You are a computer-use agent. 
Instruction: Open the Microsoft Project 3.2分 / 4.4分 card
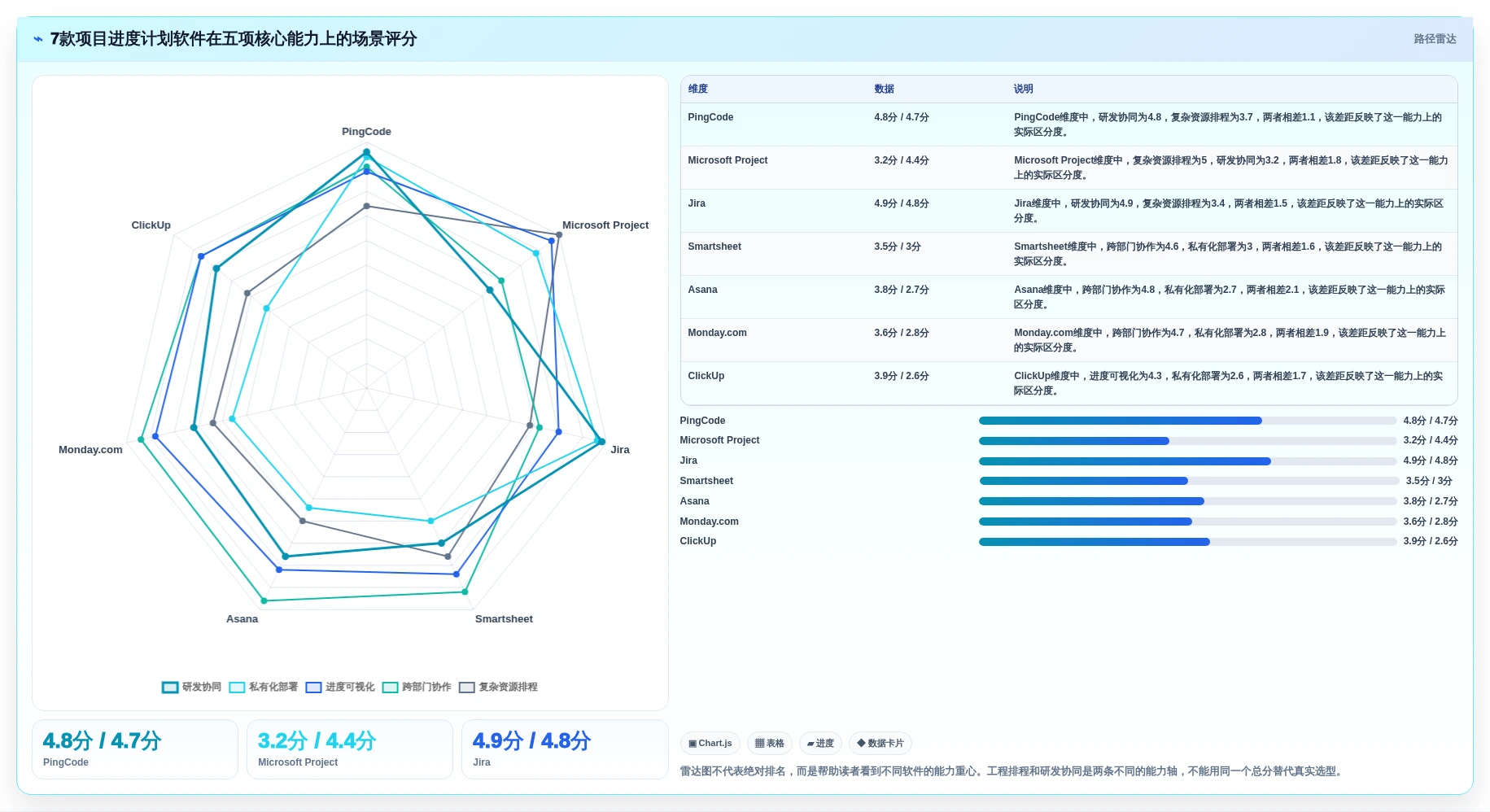(350, 749)
